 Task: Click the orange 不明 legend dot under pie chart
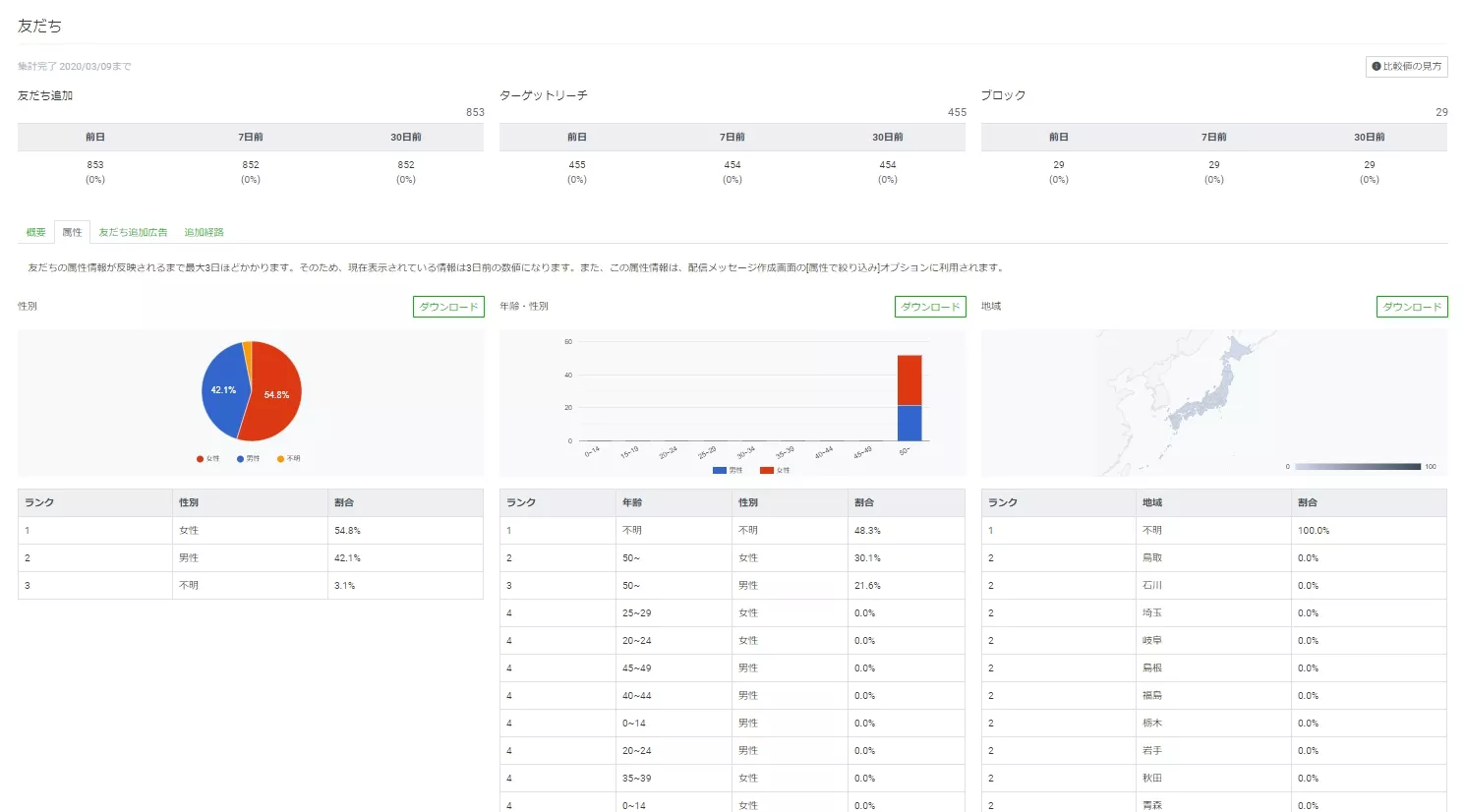coord(280,459)
